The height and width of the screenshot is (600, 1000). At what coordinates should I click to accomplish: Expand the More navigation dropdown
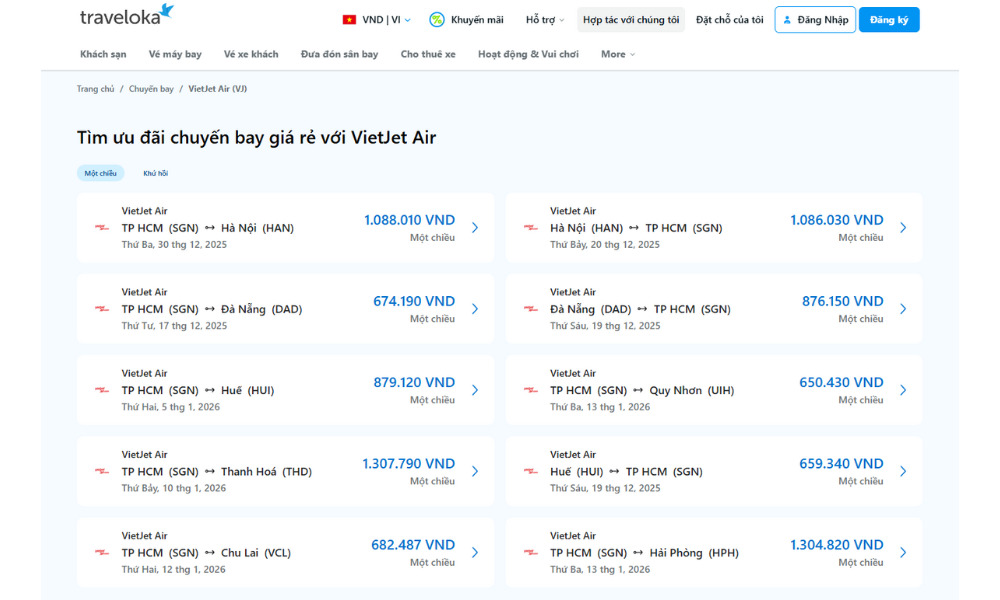point(617,54)
